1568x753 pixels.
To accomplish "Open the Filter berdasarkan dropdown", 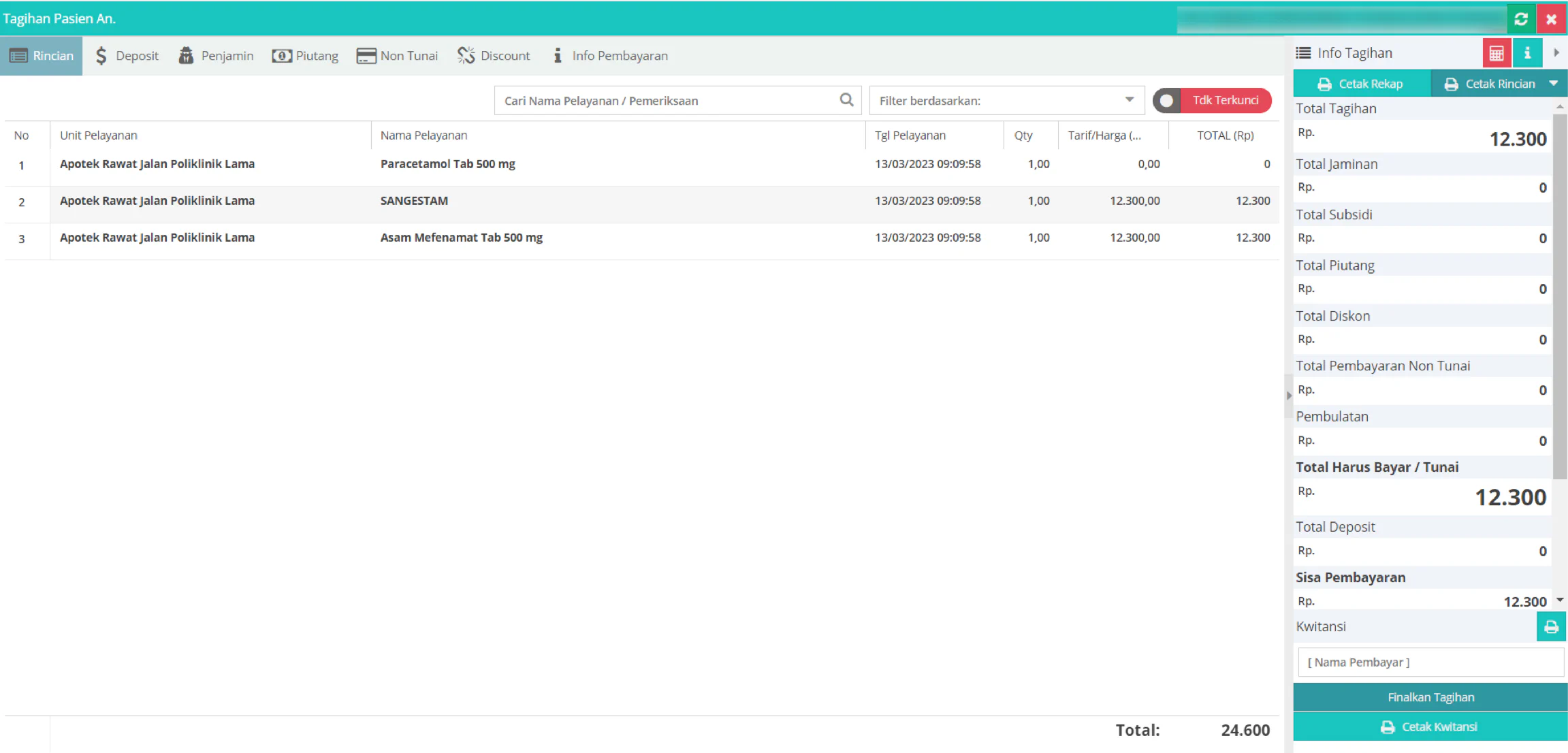I will click(1007, 100).
